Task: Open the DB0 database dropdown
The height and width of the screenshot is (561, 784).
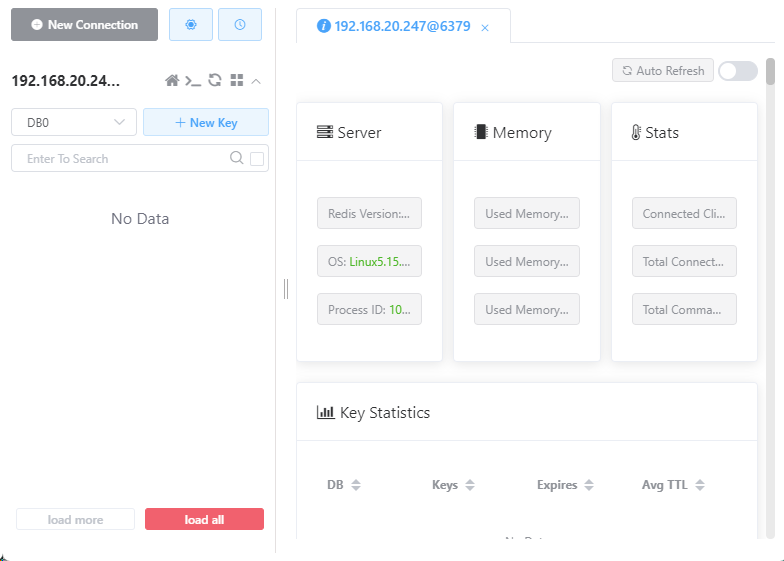Action: coord(74,122)
